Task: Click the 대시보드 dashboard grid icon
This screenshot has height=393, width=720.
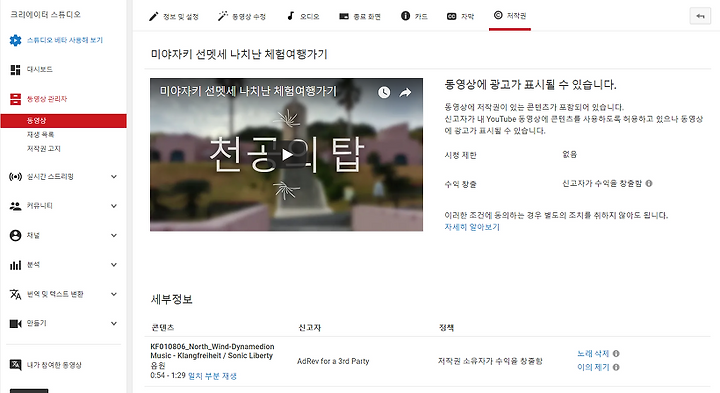Action: [15, 70]
